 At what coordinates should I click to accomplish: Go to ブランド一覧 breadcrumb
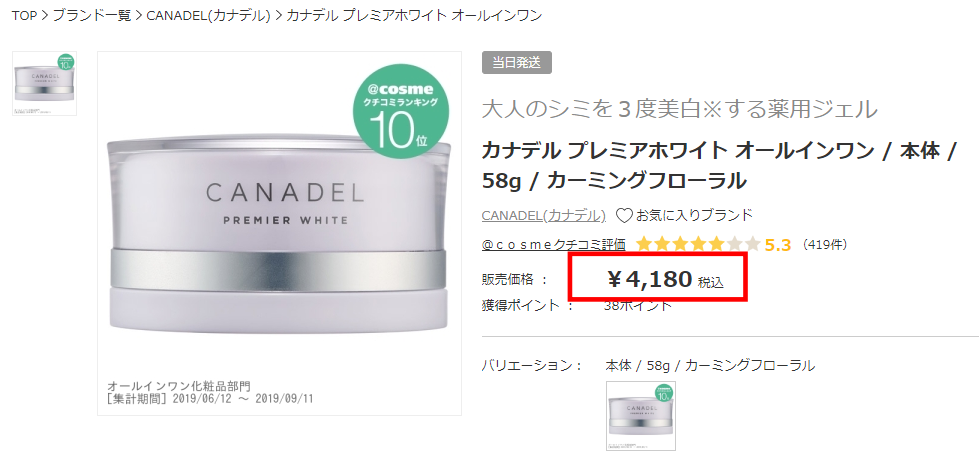(x=92, y=16)
